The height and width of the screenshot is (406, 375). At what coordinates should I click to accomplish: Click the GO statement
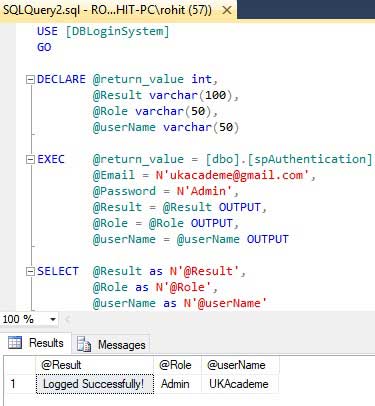click(x=44, y=47)
